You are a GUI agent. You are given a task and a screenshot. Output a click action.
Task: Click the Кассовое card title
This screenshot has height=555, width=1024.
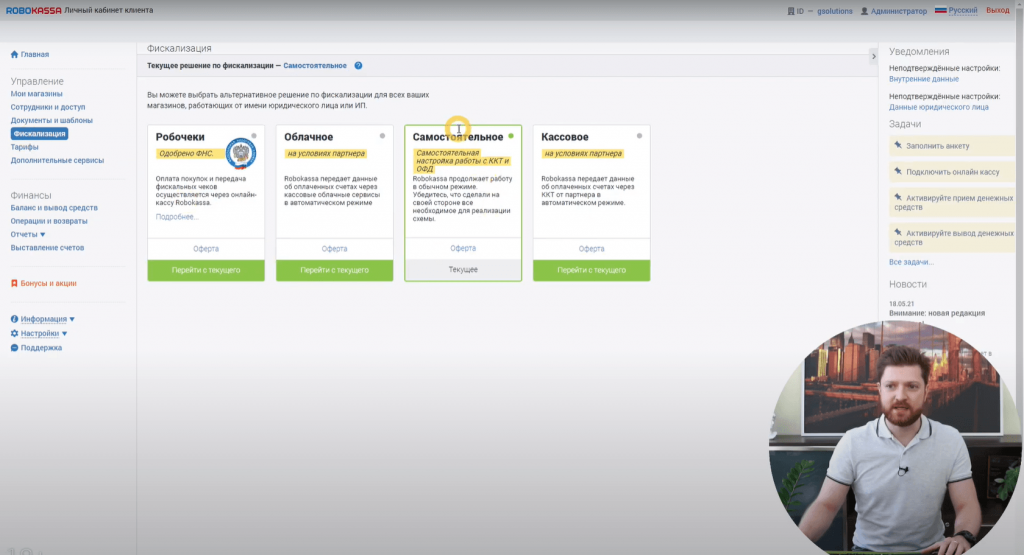coord(565,137)
